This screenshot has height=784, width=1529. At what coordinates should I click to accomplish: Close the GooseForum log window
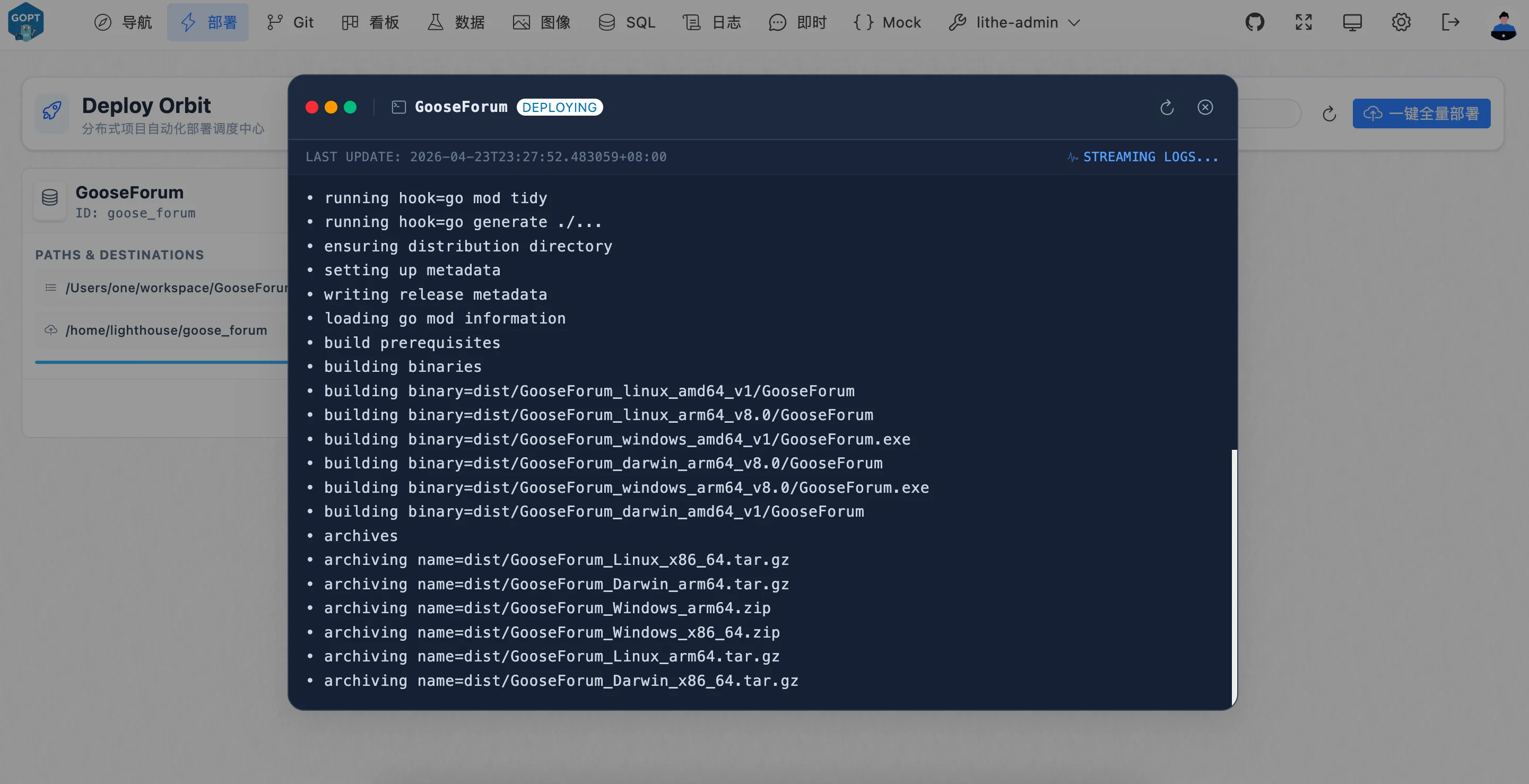(x=1205, y=108)
